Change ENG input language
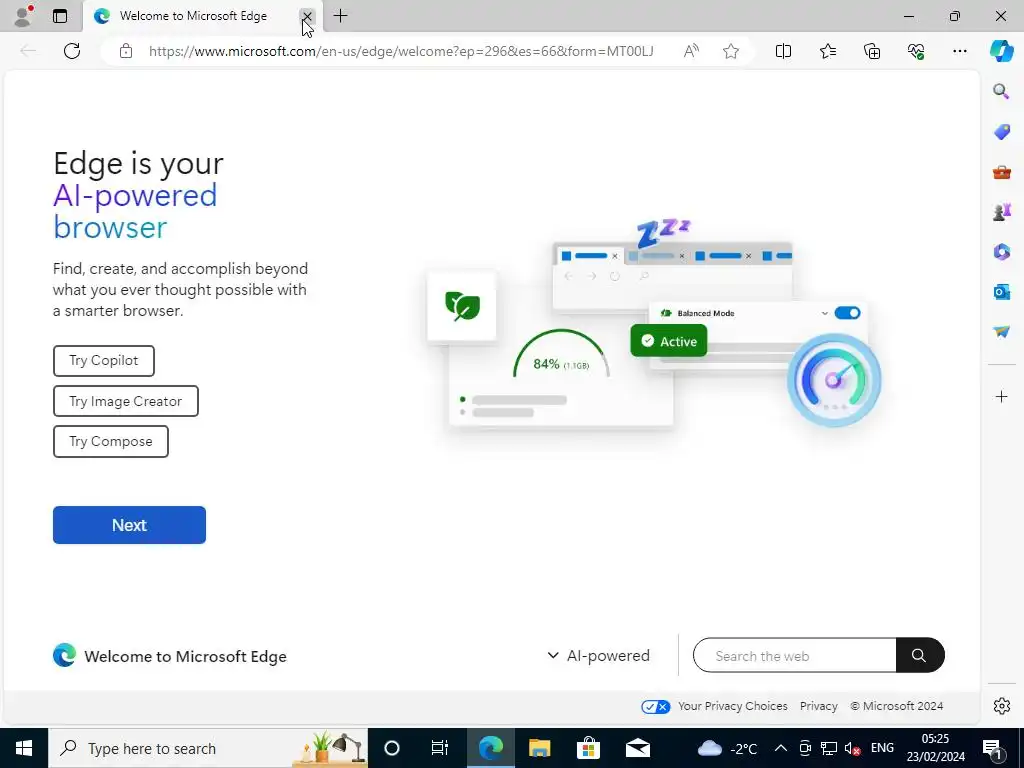Viewport: 1024px width, 768px height. [x=882, y=748]
